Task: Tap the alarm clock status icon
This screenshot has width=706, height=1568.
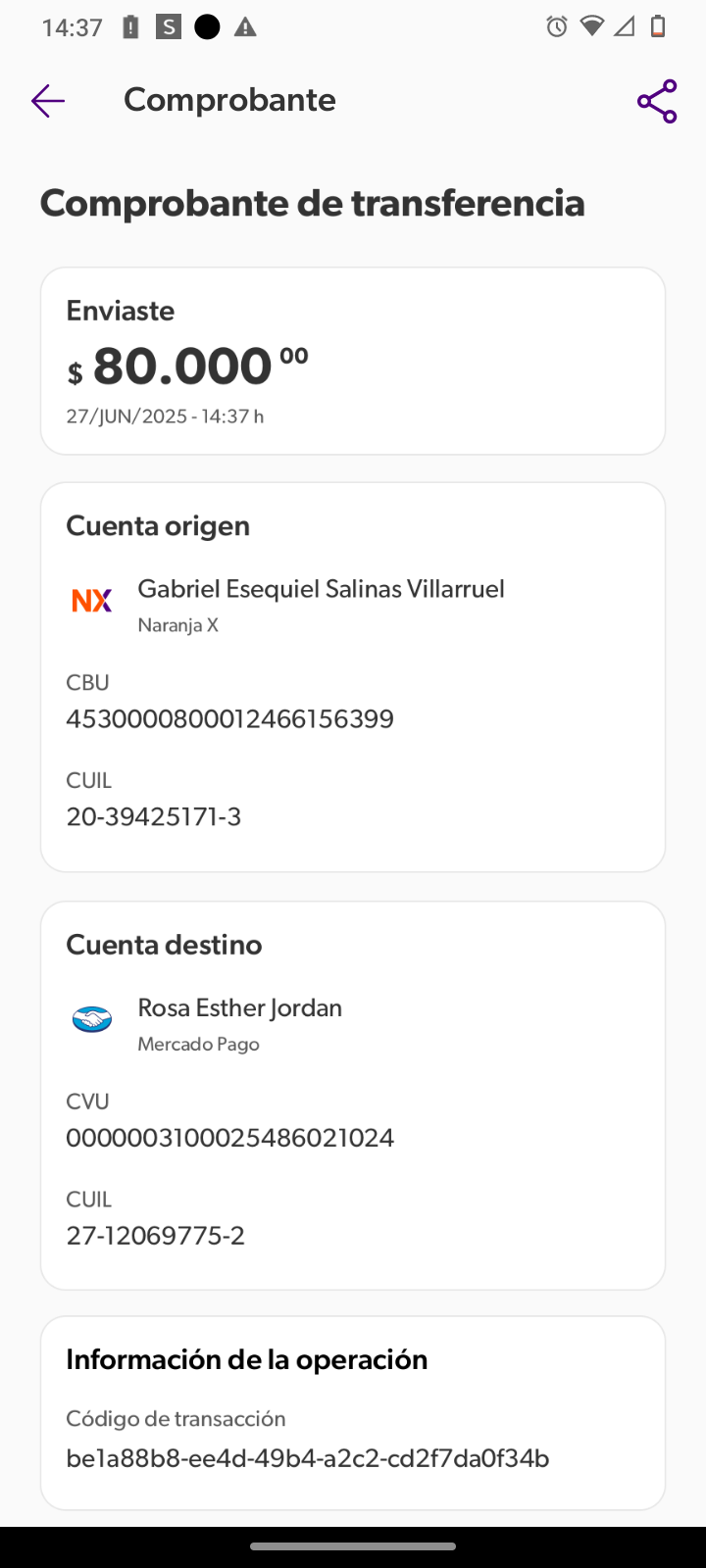Action: click(x=557, y=27)
